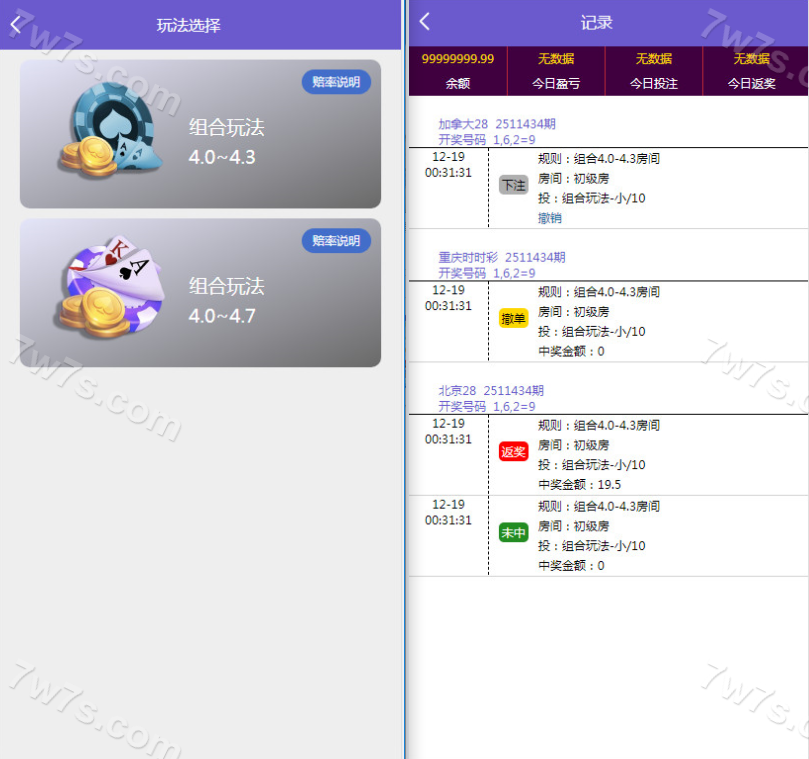Open 赔率说明 on the 4.0~4.3 card
This screenshot has width=809, height=759.
(x=336, y=82)
